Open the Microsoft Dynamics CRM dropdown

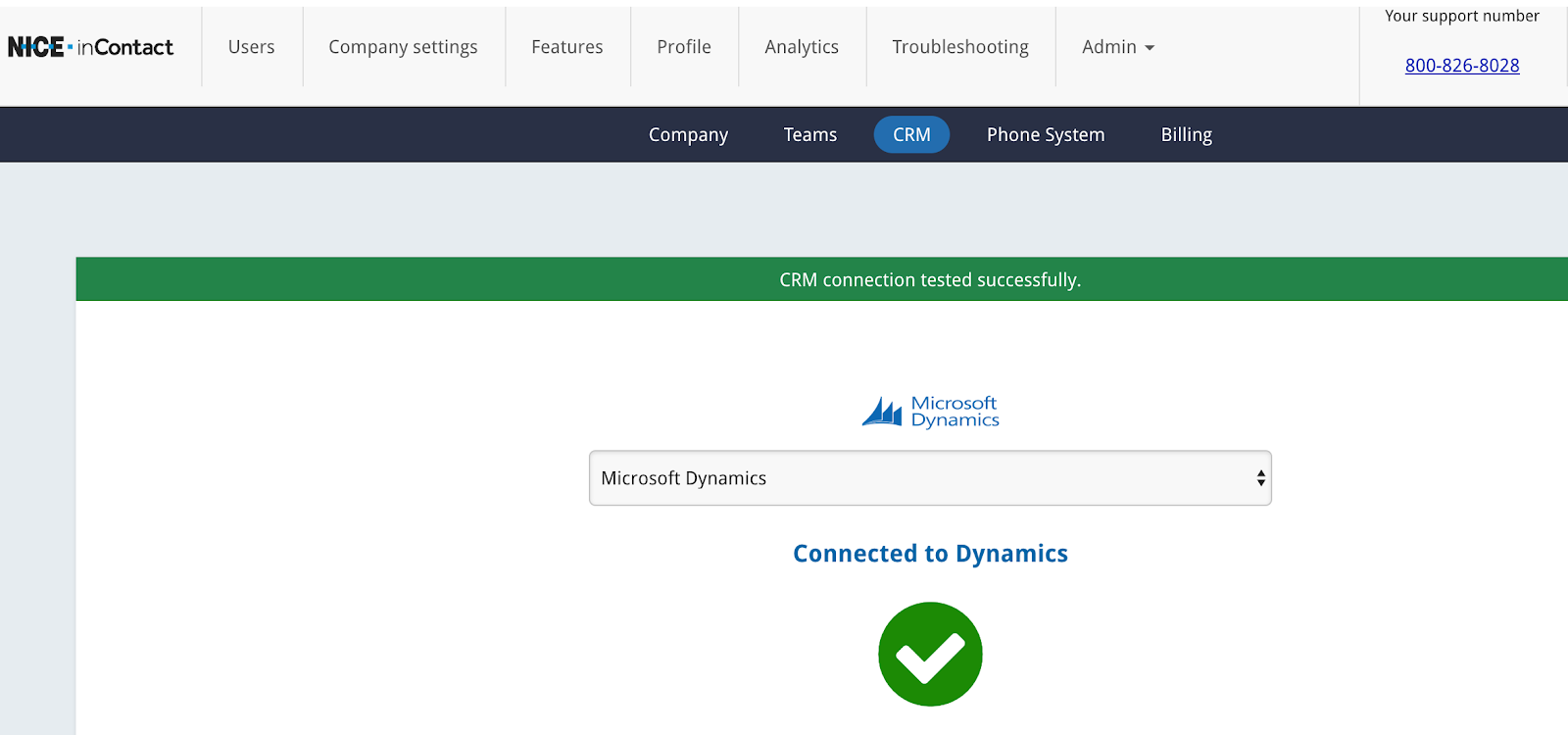[930, 478]
